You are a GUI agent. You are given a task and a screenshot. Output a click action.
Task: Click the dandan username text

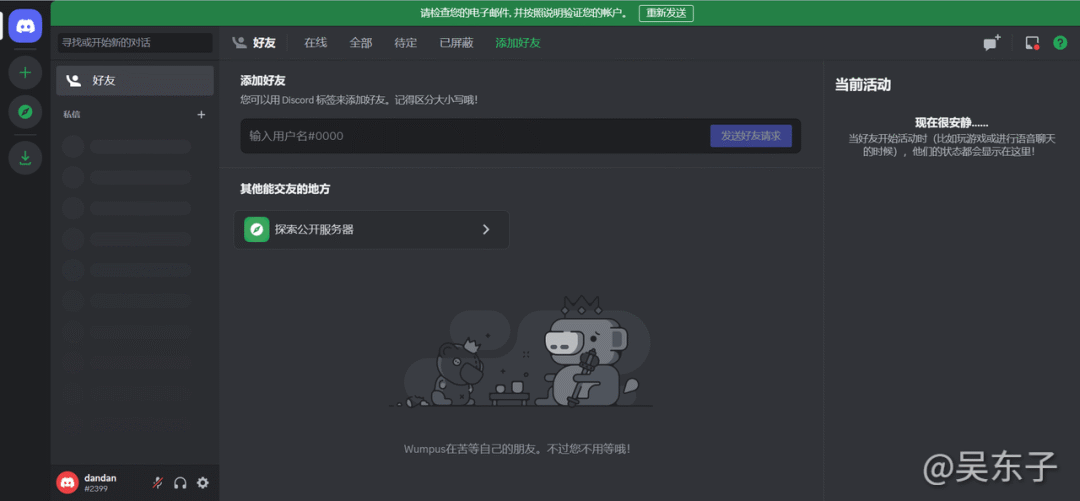click(101, 478)
